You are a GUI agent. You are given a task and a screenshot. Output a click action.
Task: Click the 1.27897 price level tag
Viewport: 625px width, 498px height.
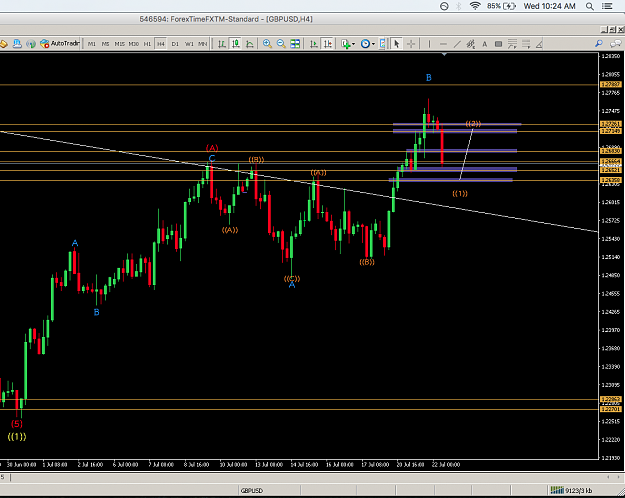click(x=611, y=85)
